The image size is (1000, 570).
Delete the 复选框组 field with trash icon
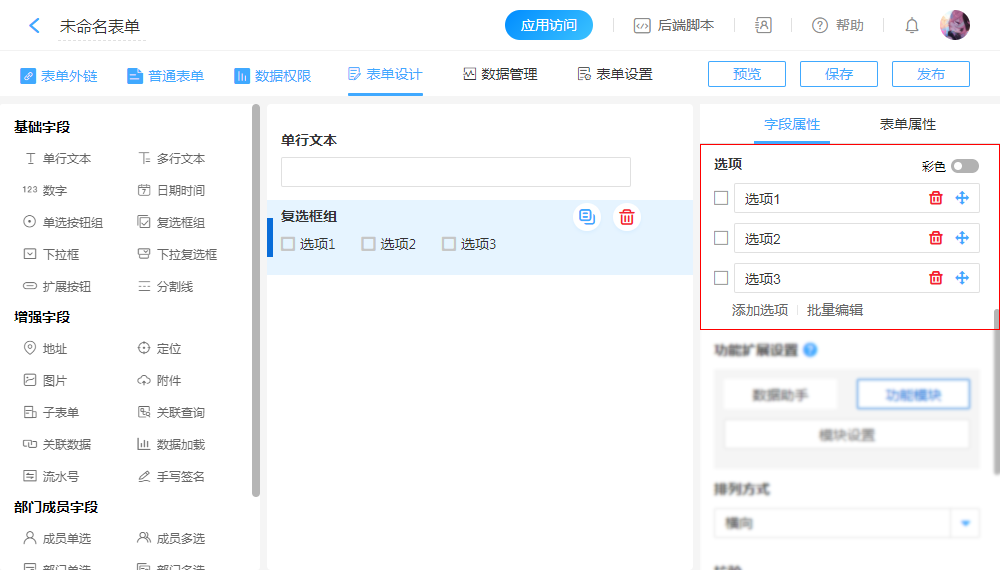[627, 216]
